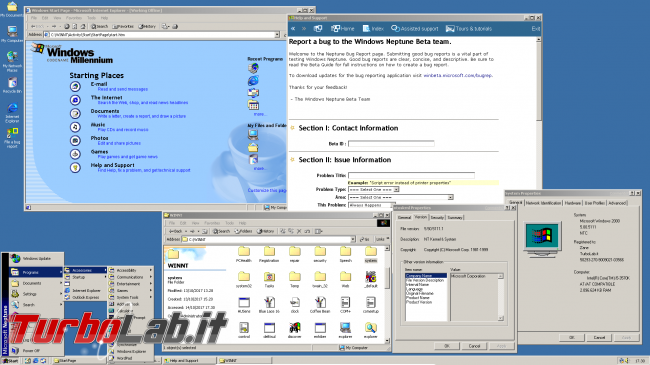Image resolution: width=650 pixels, height=365 pixels.
Task: Switch to Summary tab in ntoskrnl Properties
Action: pyautogui.click(x=455, y=218)
